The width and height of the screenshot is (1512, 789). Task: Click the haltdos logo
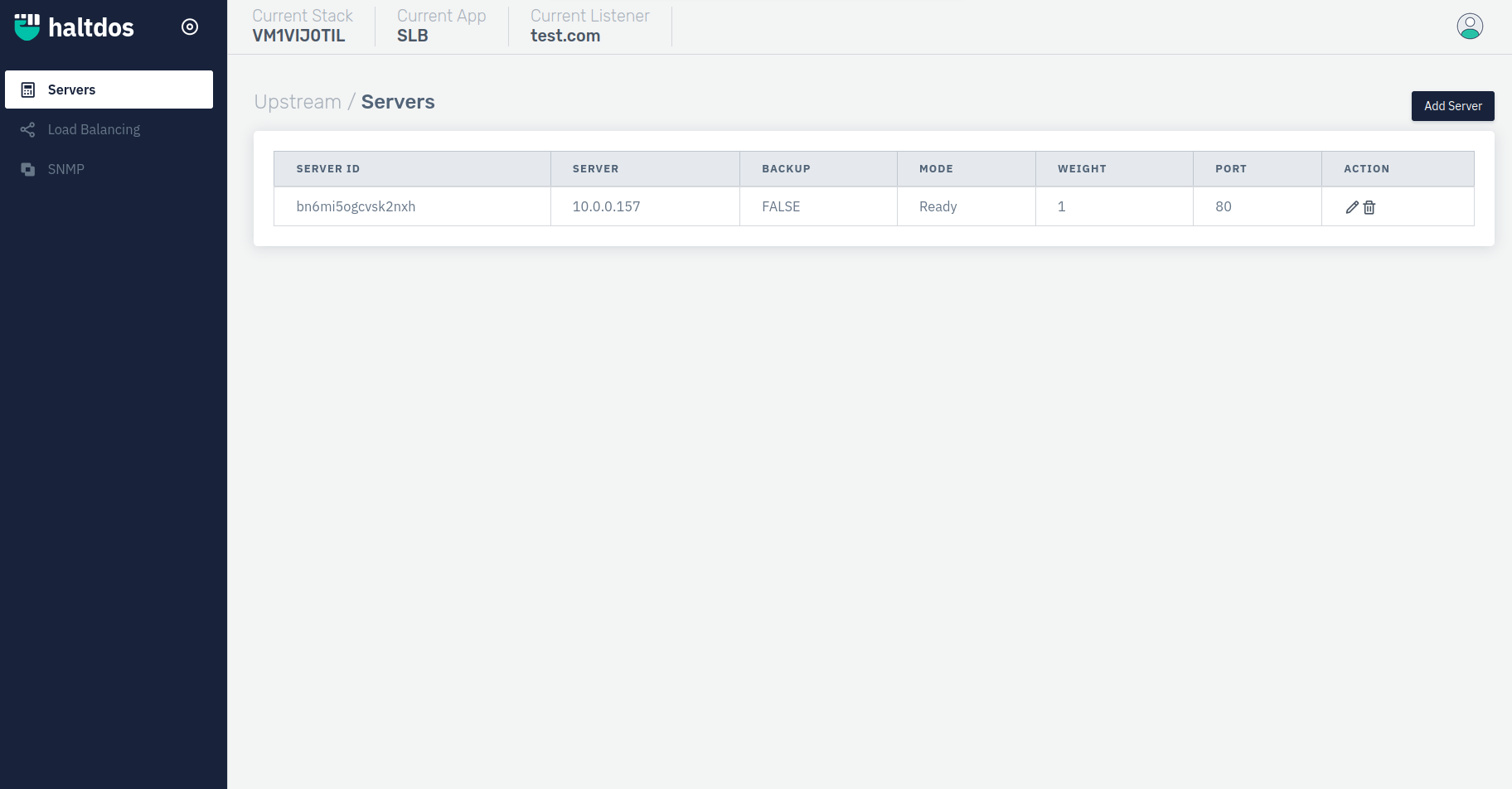click(74, 27)
